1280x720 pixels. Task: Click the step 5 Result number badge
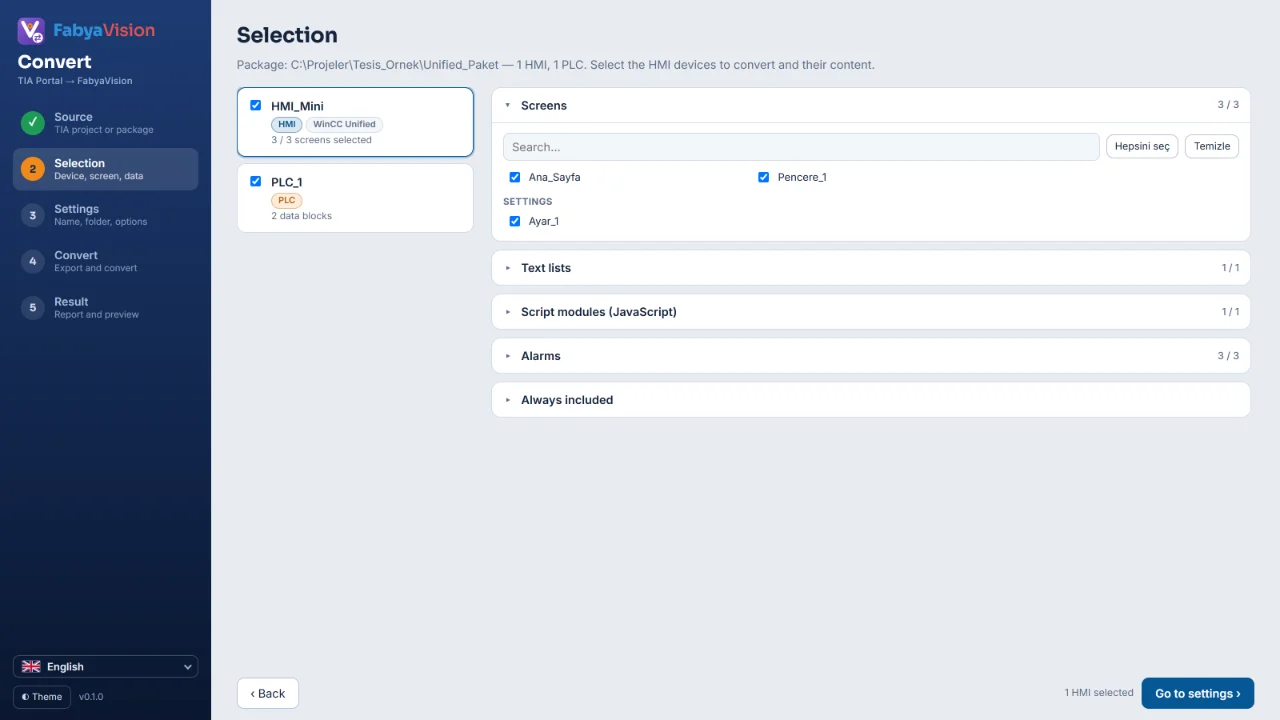[33, 308]
